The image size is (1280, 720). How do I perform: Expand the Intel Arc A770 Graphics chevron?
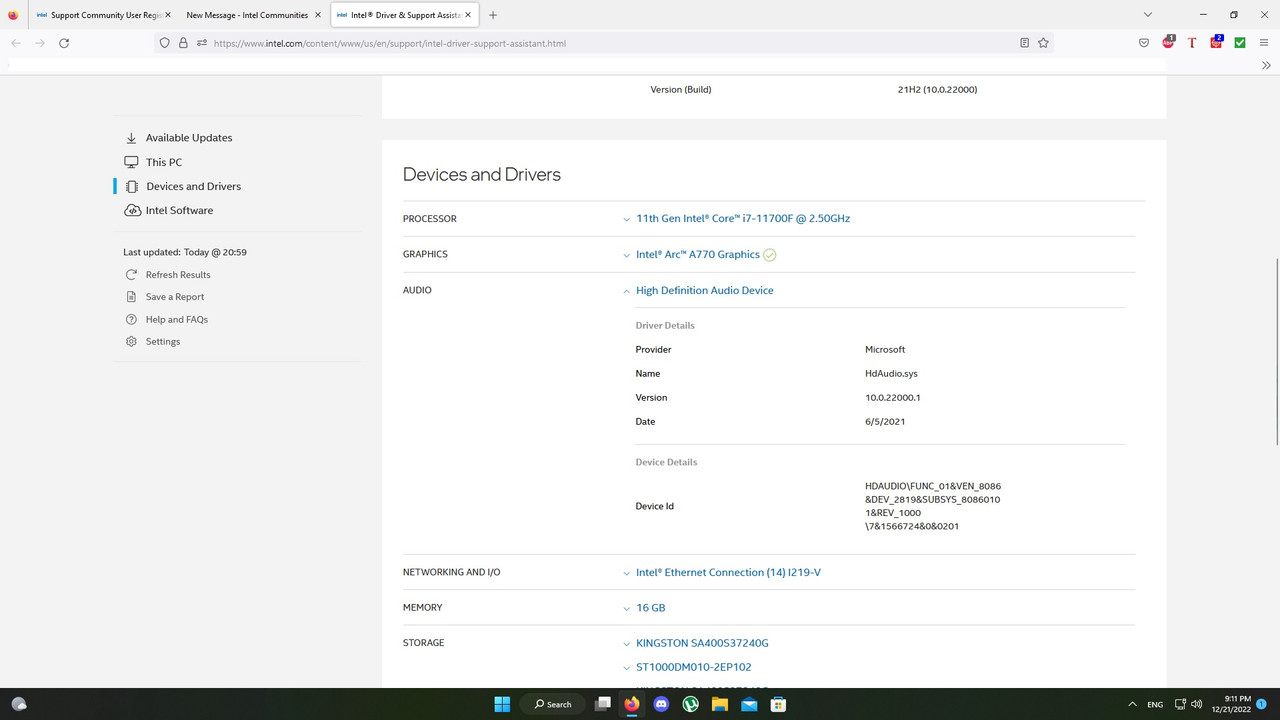(627, 255)
